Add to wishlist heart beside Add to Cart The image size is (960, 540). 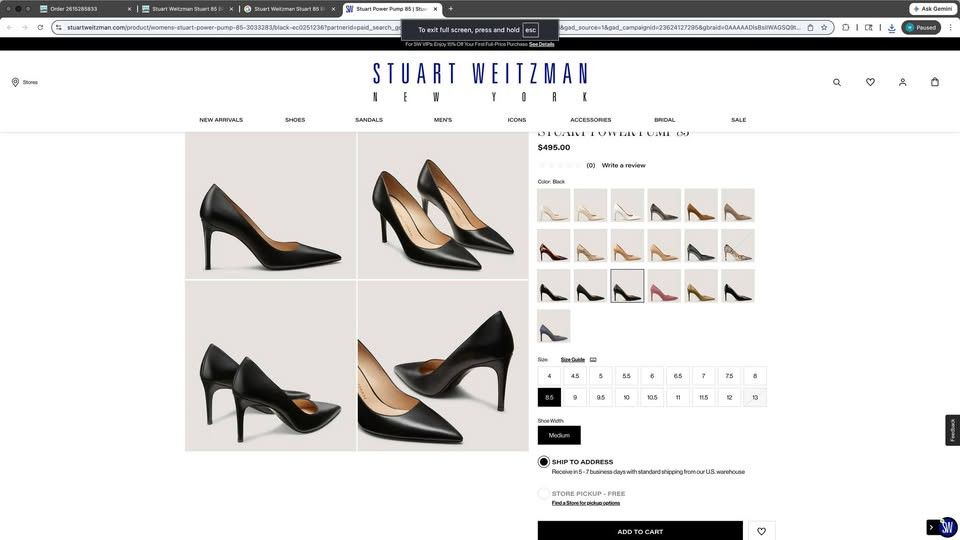(x=761, y=531)
